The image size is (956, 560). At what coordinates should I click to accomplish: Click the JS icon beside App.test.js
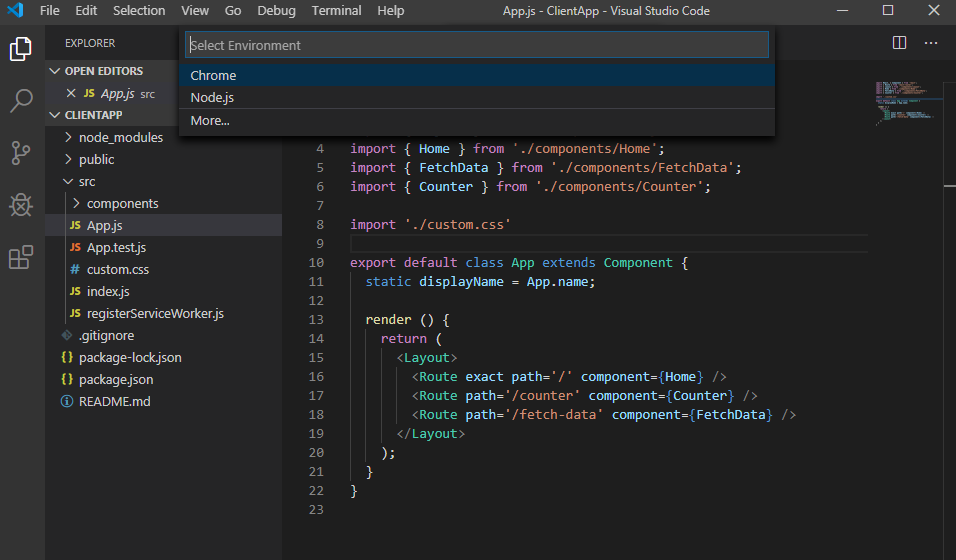point(75,247)
